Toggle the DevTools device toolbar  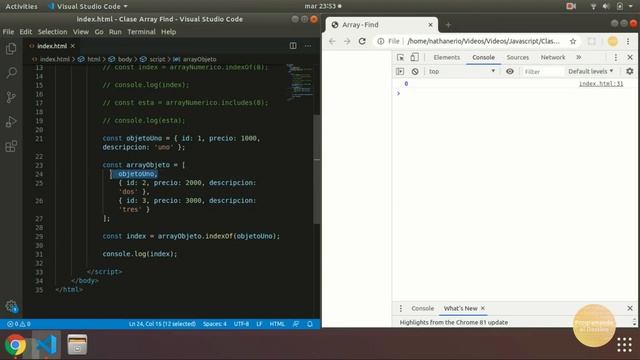(x=414, y=58)
